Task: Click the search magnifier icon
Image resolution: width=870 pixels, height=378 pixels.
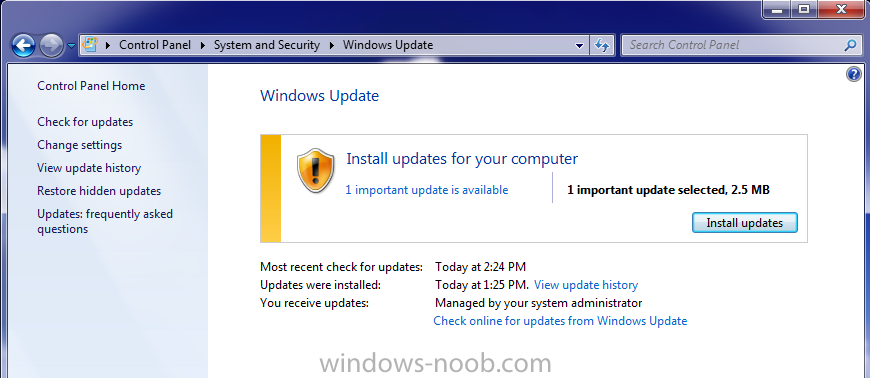Action: 849,45
